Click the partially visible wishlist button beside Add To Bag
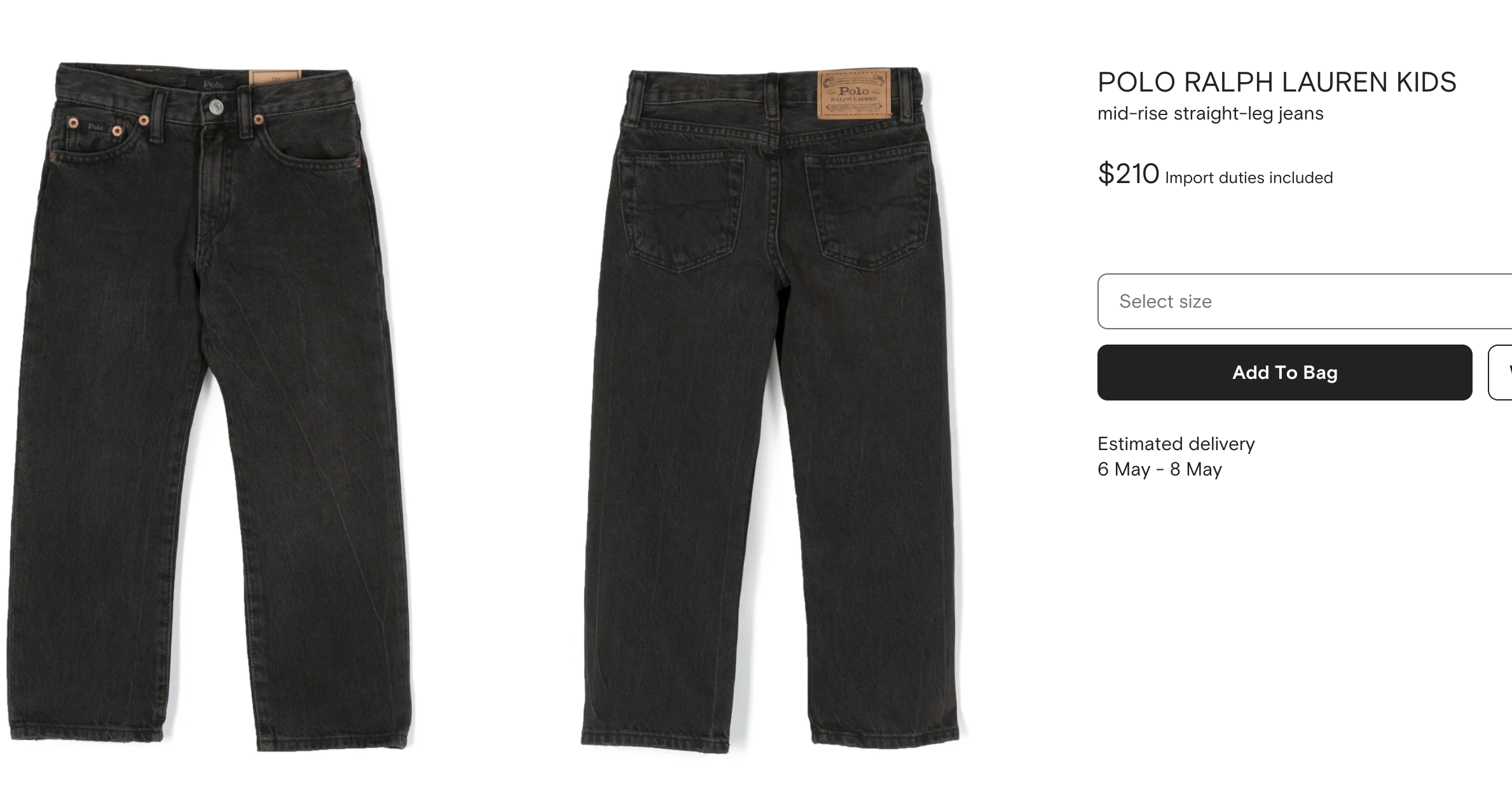This screenshot has height=787, width=1512. click(1501, 373)
